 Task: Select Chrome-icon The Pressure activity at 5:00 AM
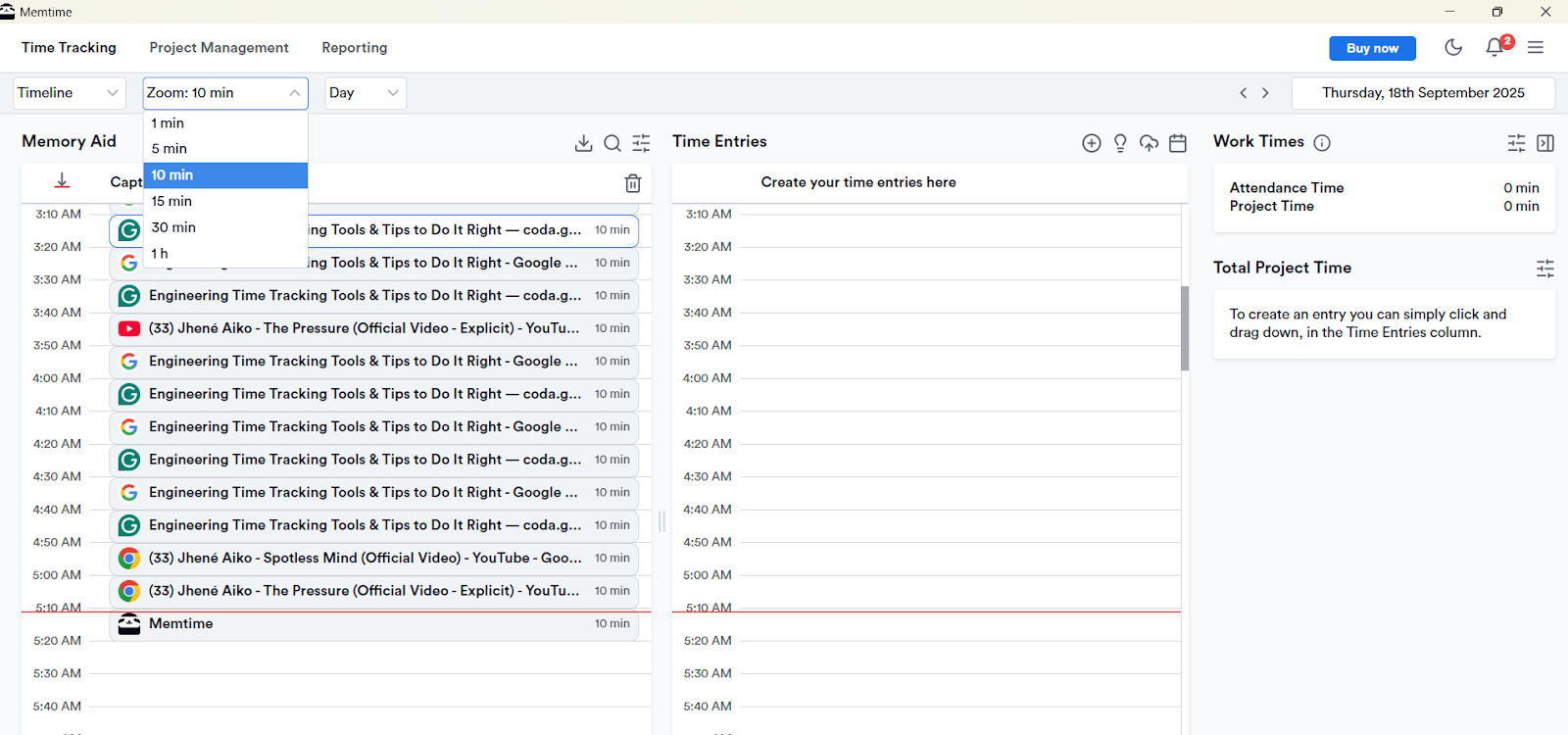[x=373, y=591]
